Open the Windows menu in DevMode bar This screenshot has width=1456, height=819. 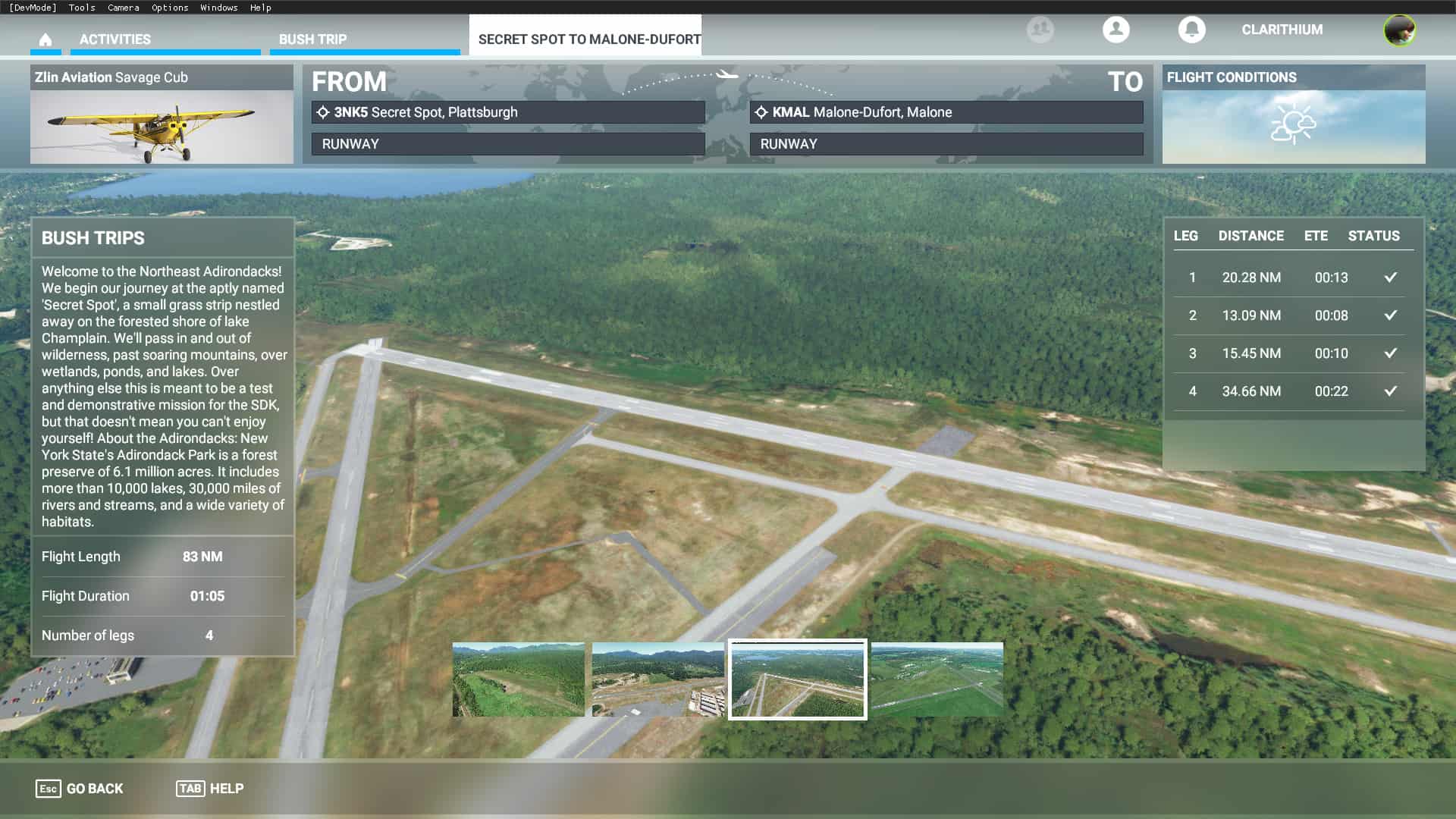(x=218, y=8)
